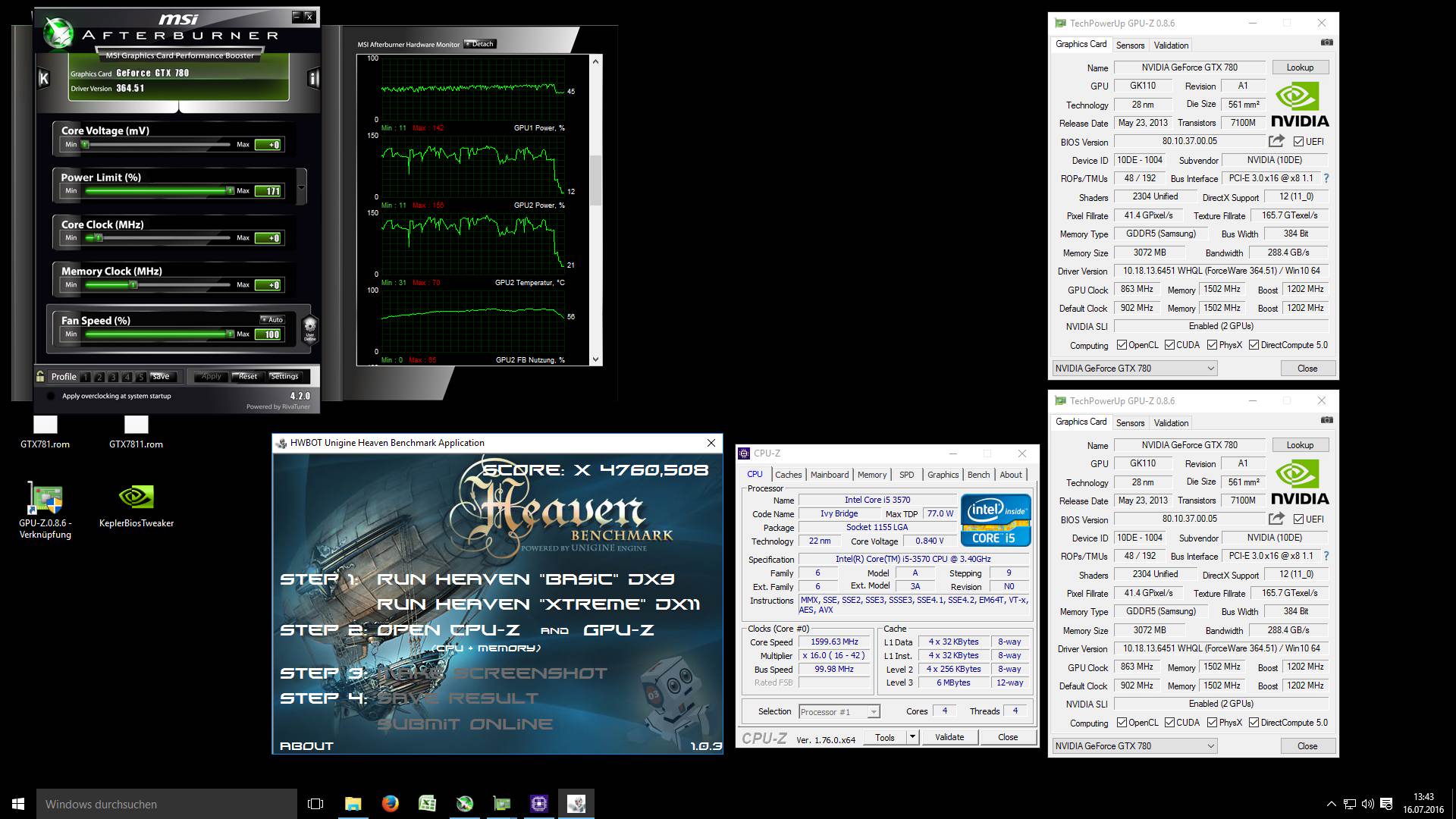Open the GPU-Z.0.8.6 desktop shortcut
The image size is (1456, 819).
[45, 510]
